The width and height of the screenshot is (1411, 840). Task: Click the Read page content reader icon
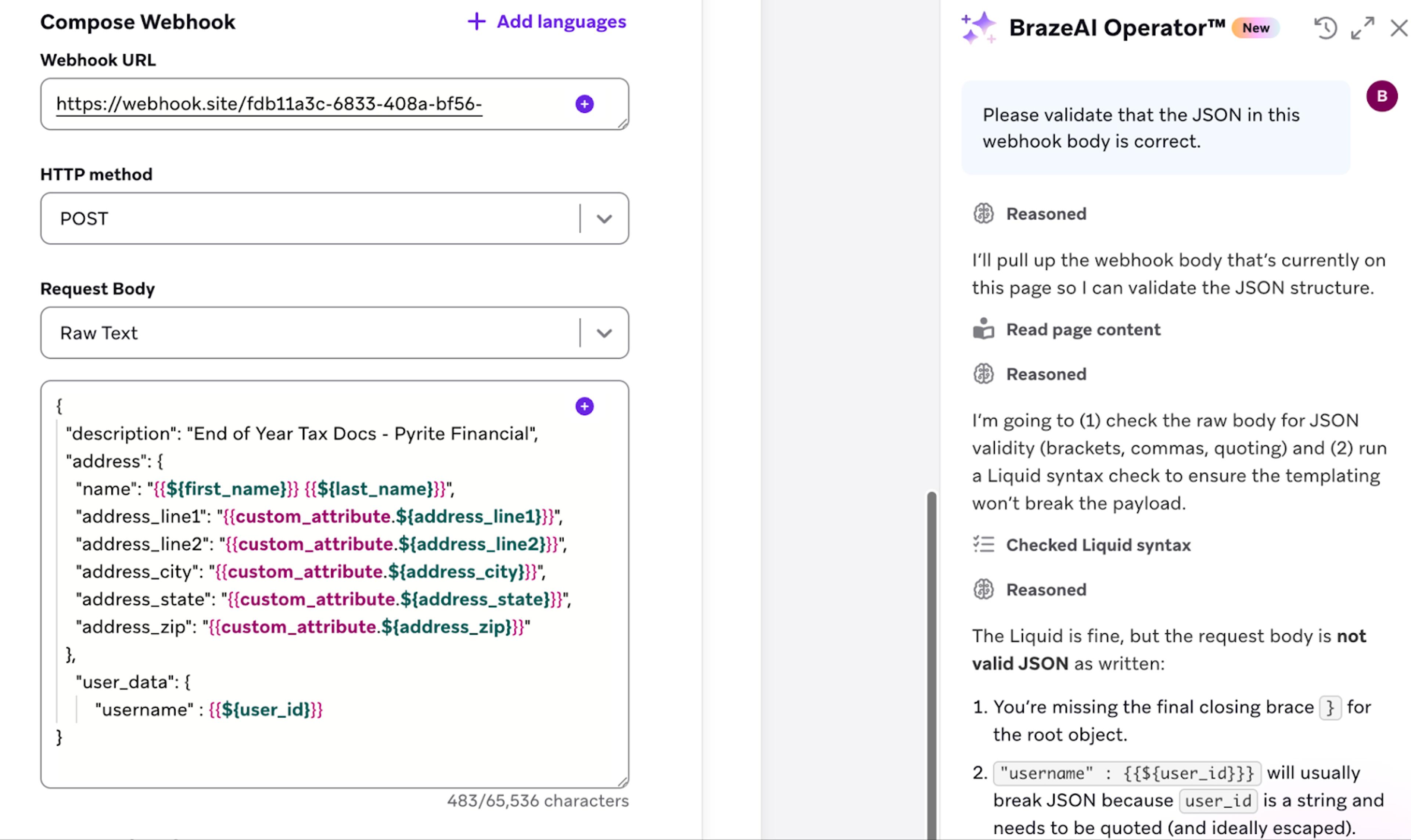point(984,328)
